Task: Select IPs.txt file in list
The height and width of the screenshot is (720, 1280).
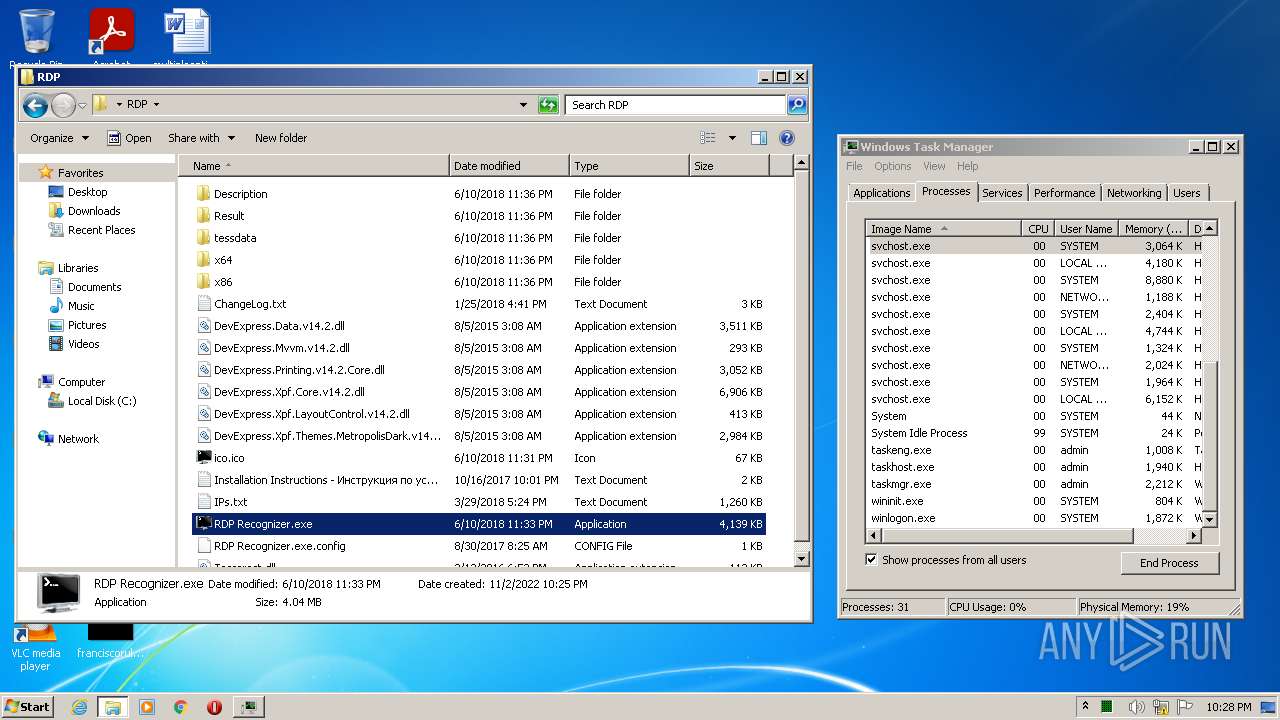Action: tap(479, 502)
